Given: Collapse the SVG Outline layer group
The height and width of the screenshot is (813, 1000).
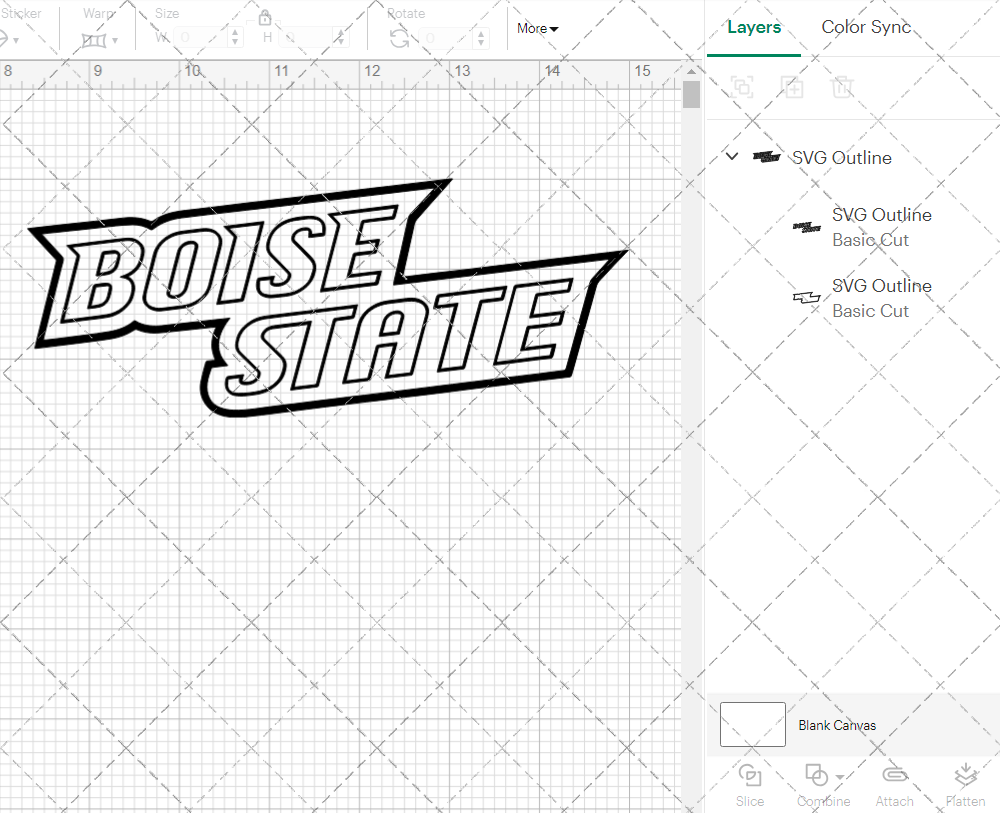Looking at the screenshot, I should 731,157.
